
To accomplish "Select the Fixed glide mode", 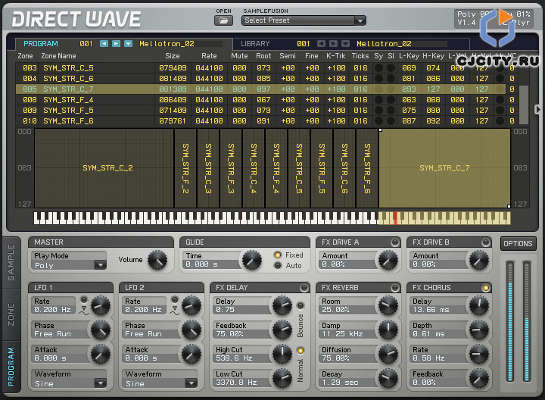I will pos(277,255).
